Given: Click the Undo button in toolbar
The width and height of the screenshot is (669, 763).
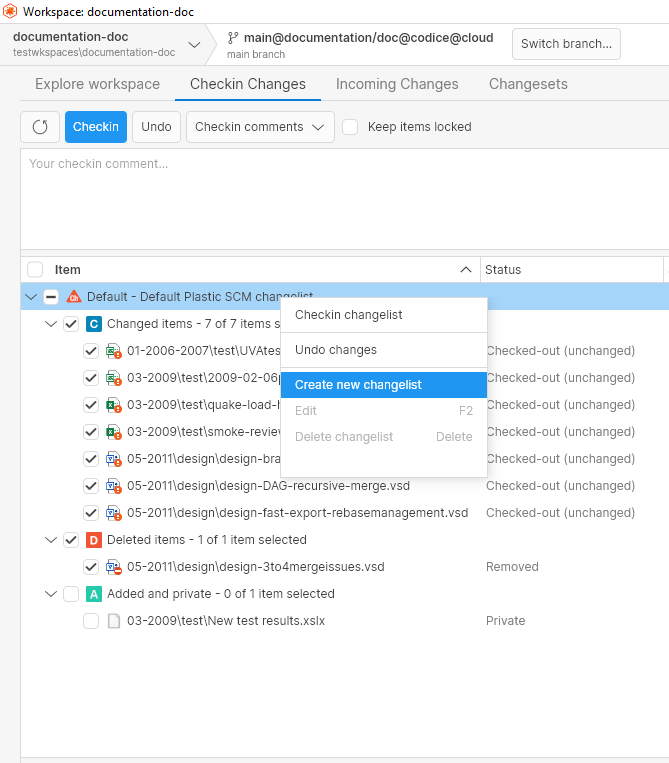Looking at the screenshot, I should (156, 127).
